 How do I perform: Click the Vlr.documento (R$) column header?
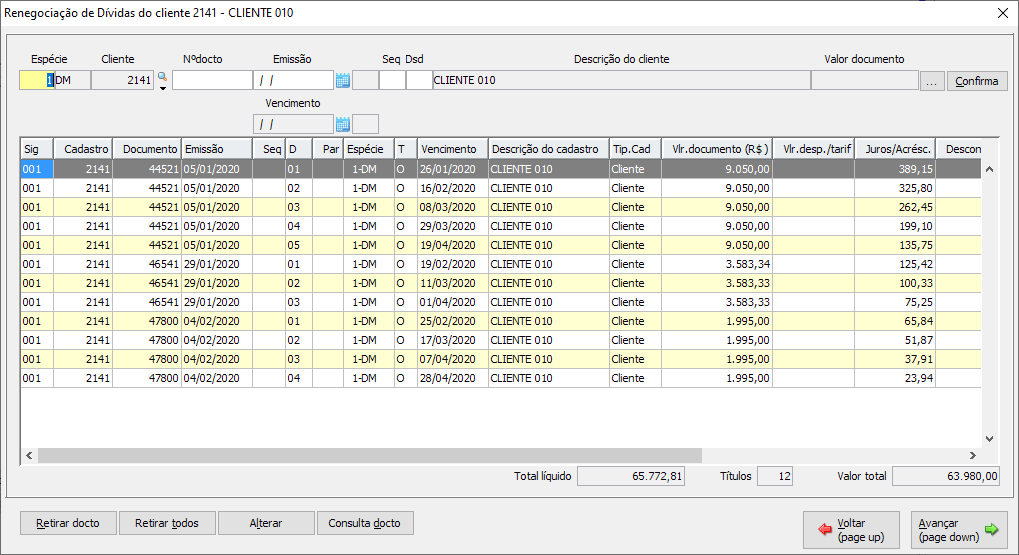pyautogui.click(x=716, y=149)
